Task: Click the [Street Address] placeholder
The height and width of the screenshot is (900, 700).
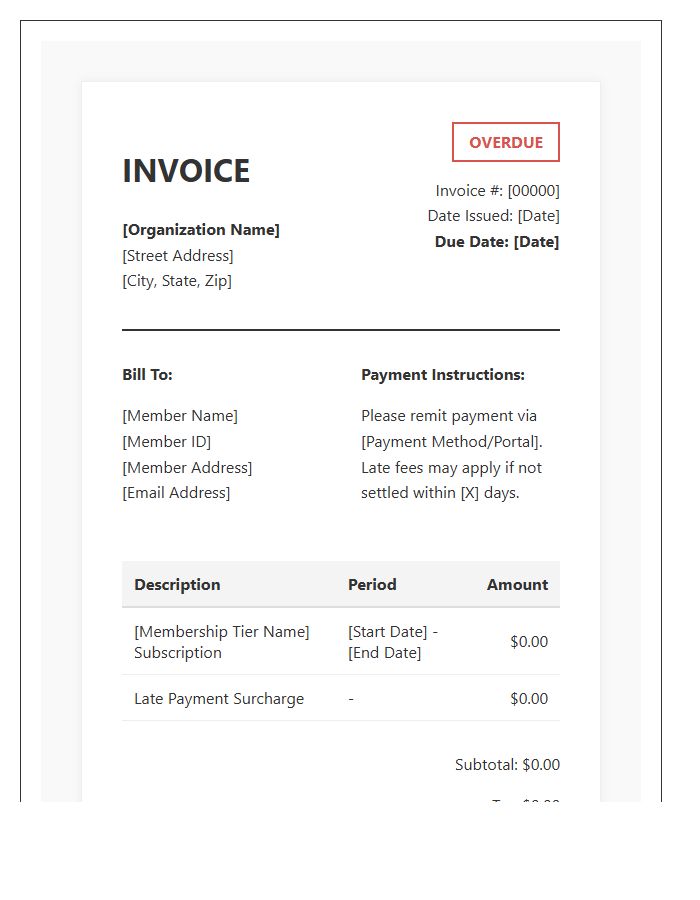Action: [178, 255]
